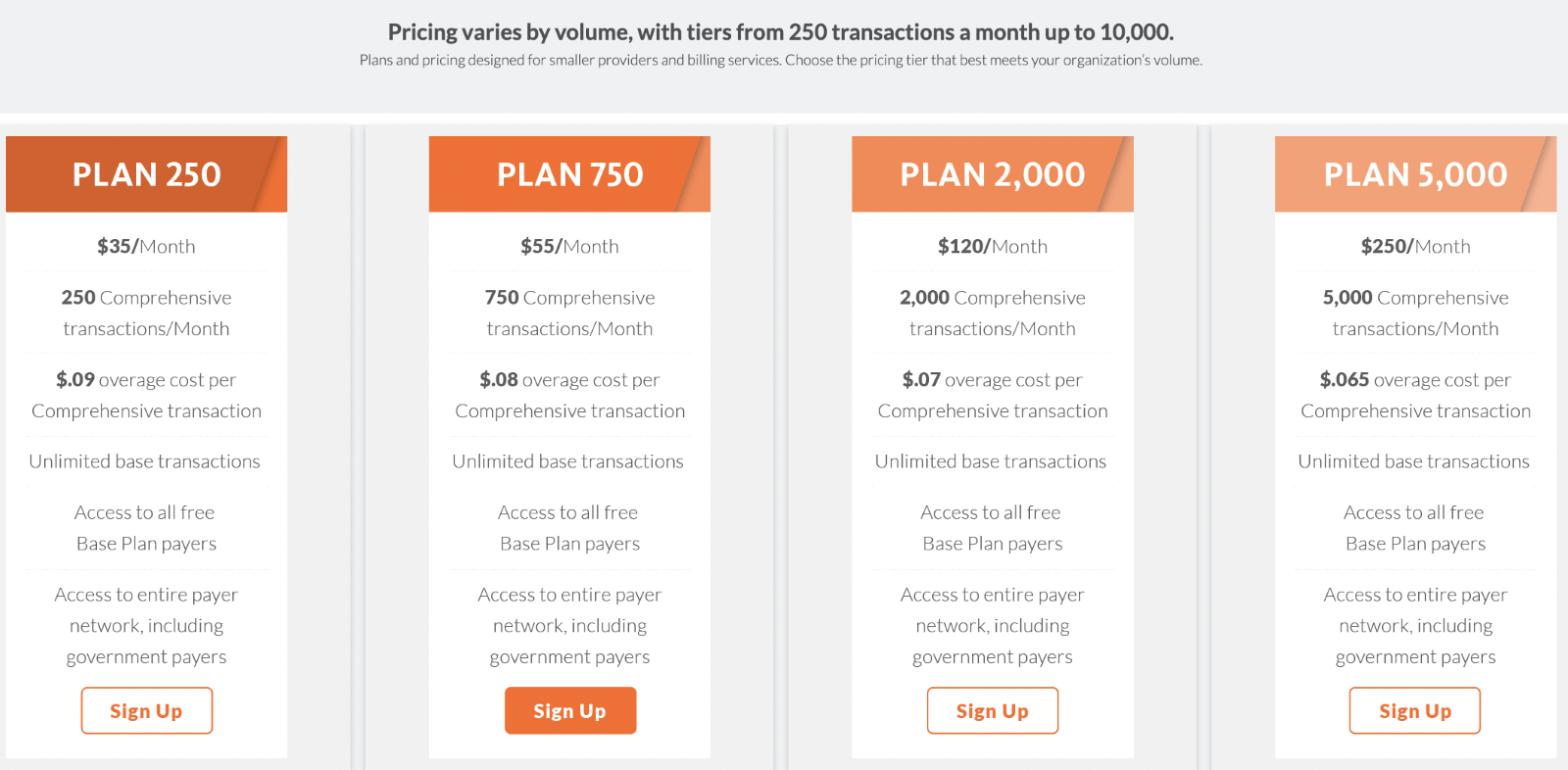Click the pricing varies by volume heading
Screen dimensions: 1568x770
point(781,32)
